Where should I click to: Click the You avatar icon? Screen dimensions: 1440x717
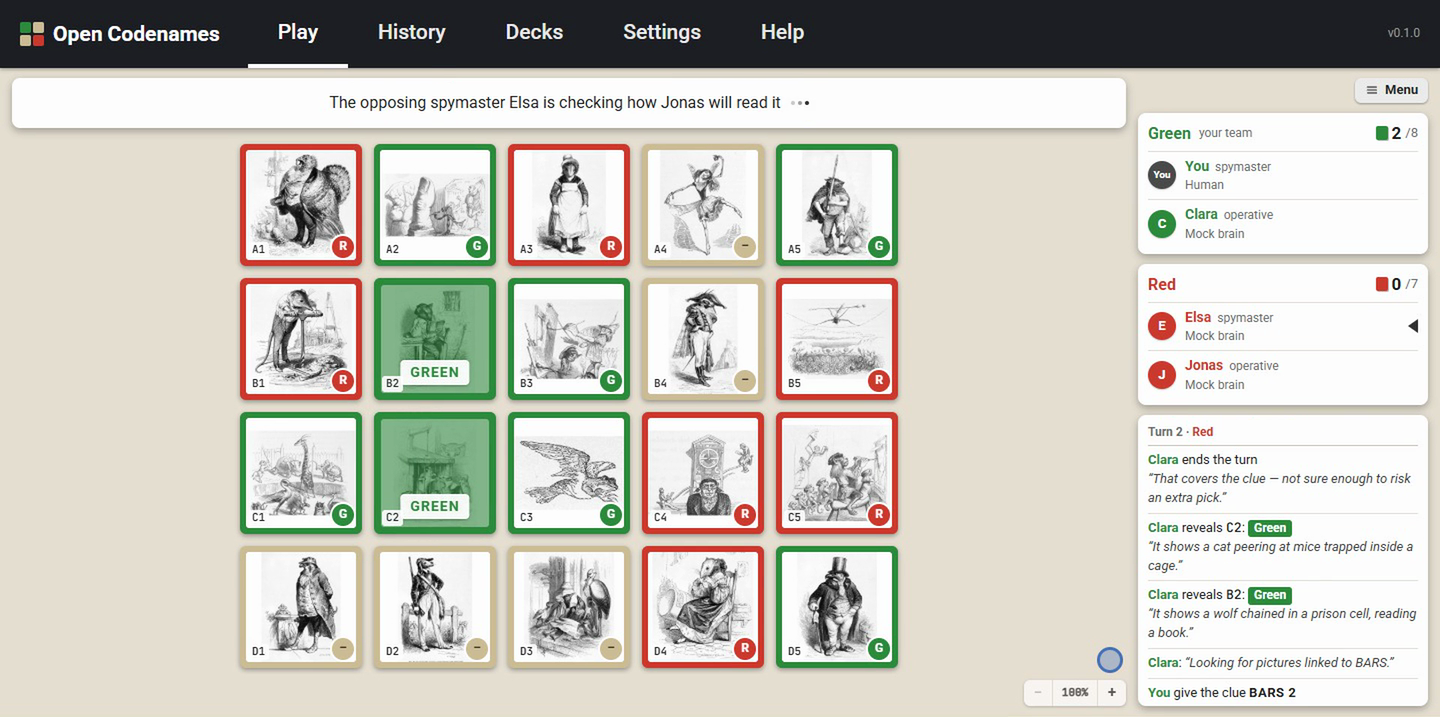pos(1162,175)
